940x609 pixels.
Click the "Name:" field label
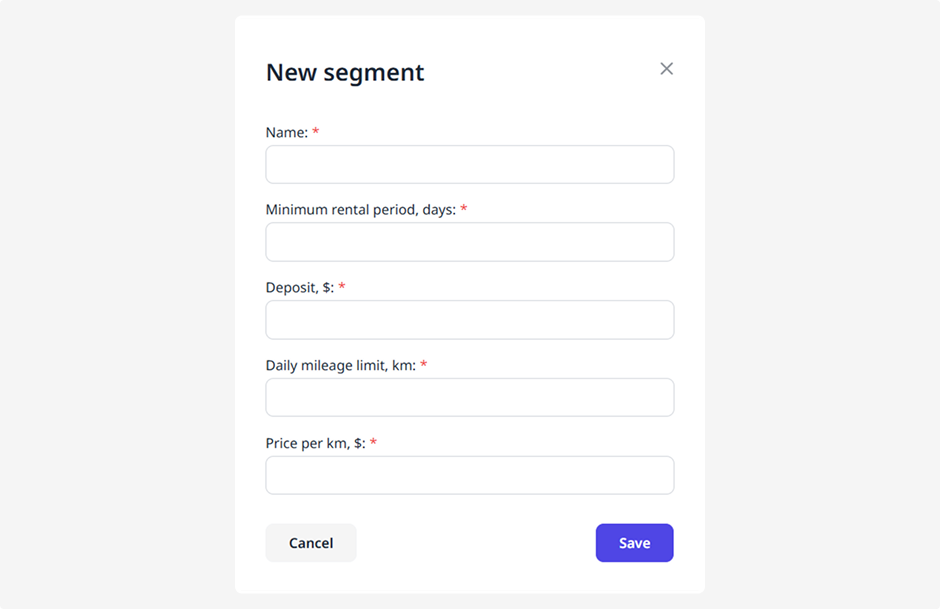287,132
